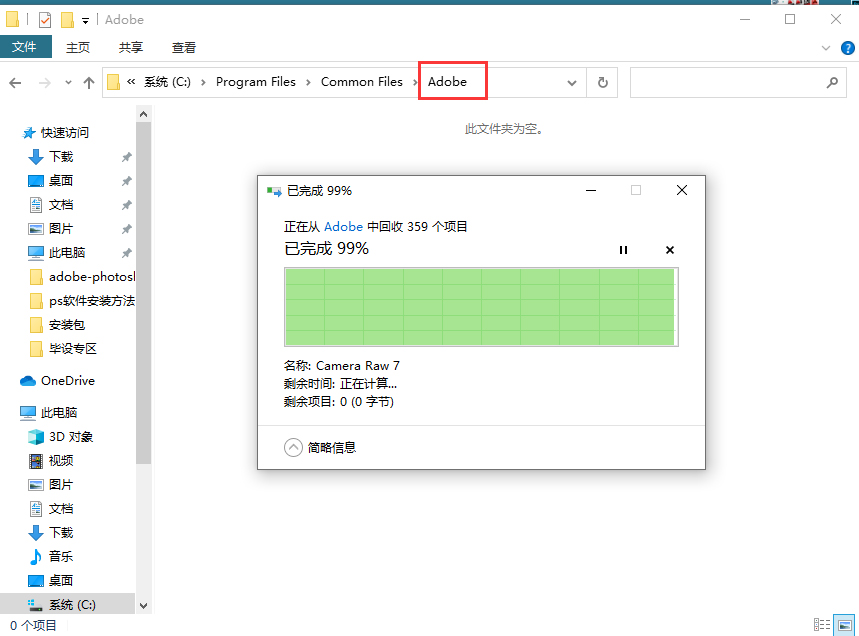Close the 已完成 99% progress dialog
859x636 pixels.
(682, 190)
